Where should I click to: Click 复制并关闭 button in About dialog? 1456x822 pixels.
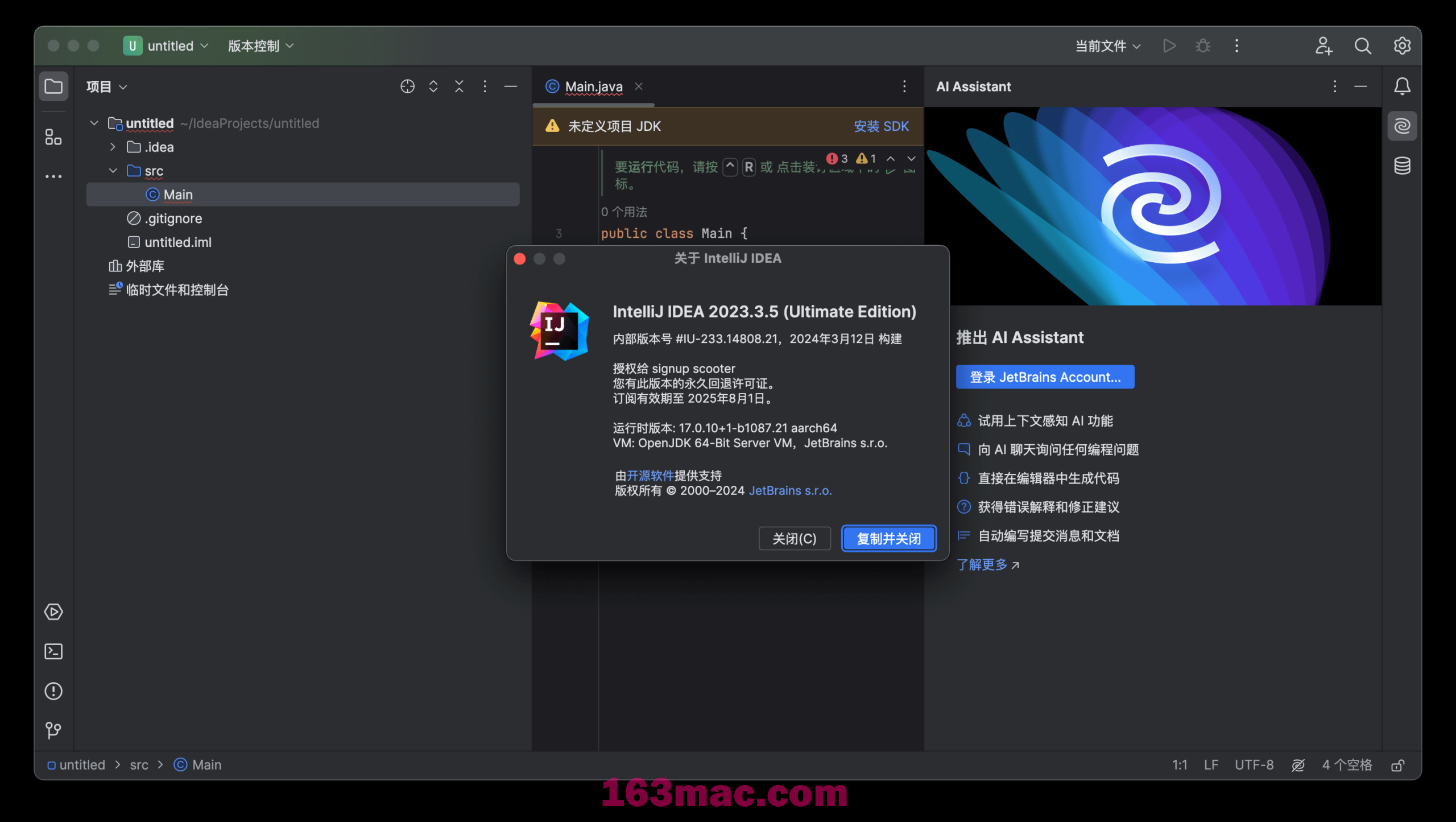[888, 539]
